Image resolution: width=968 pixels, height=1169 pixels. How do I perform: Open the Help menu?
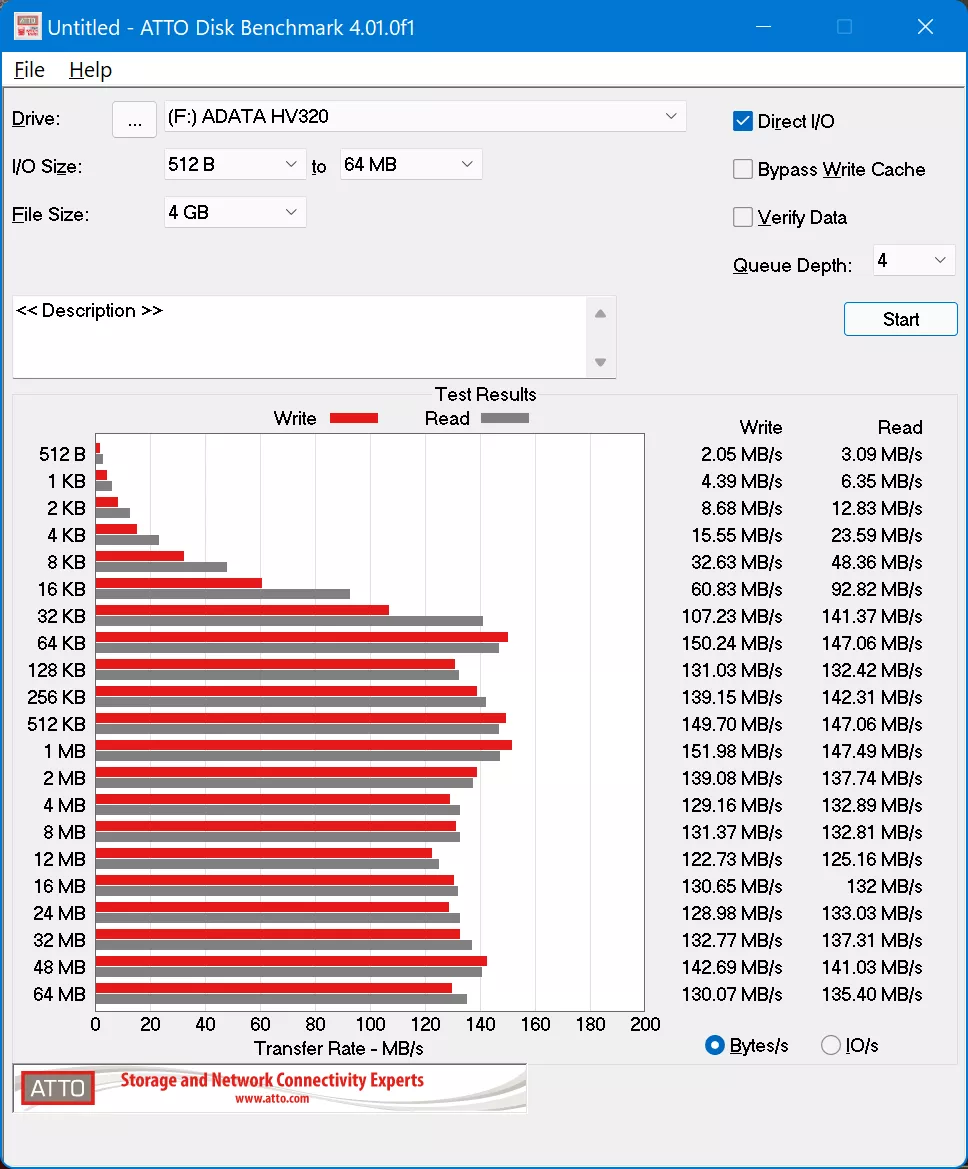coord(90,70)
